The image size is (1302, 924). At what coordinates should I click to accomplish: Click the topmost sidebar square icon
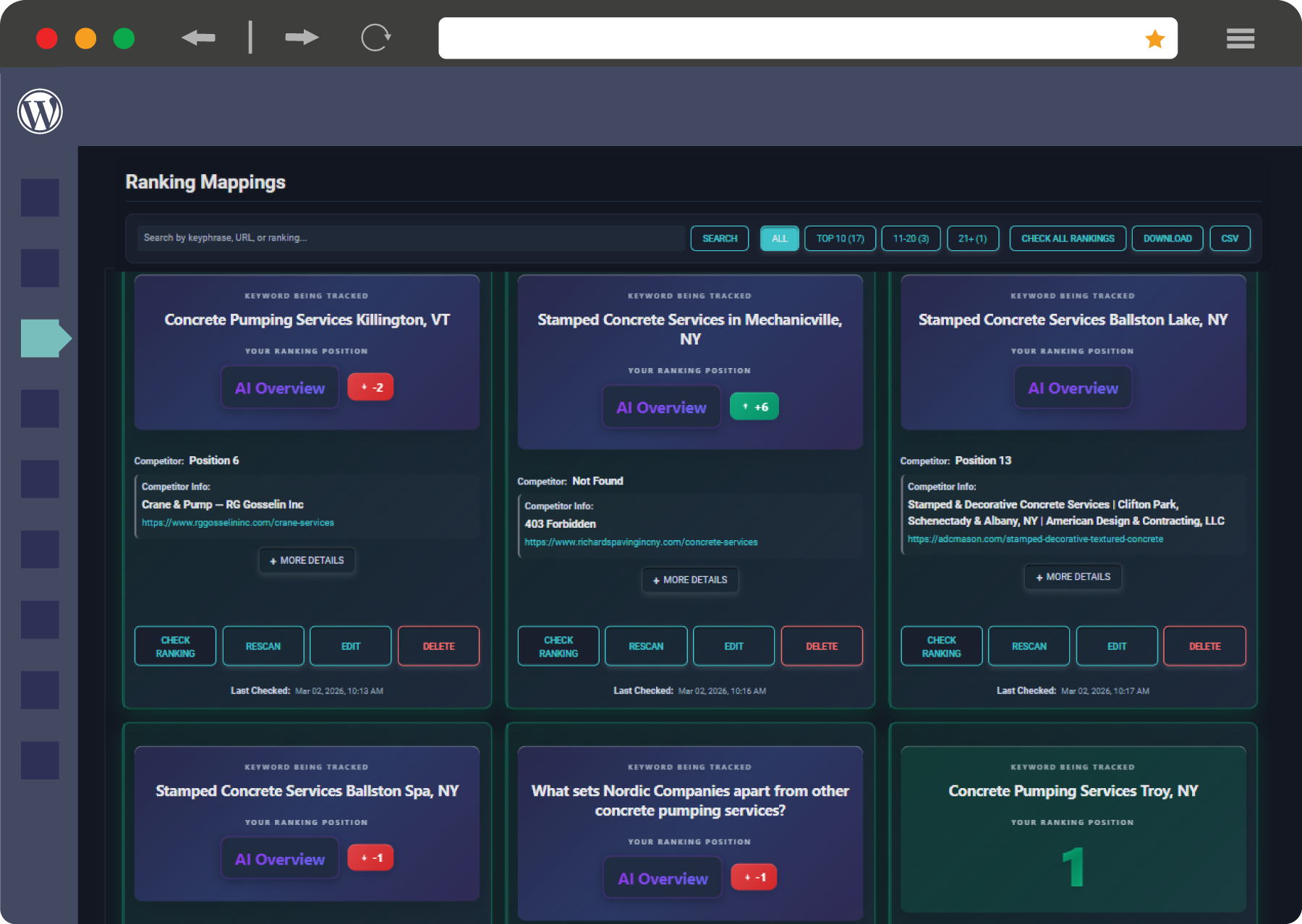(40, 197)
